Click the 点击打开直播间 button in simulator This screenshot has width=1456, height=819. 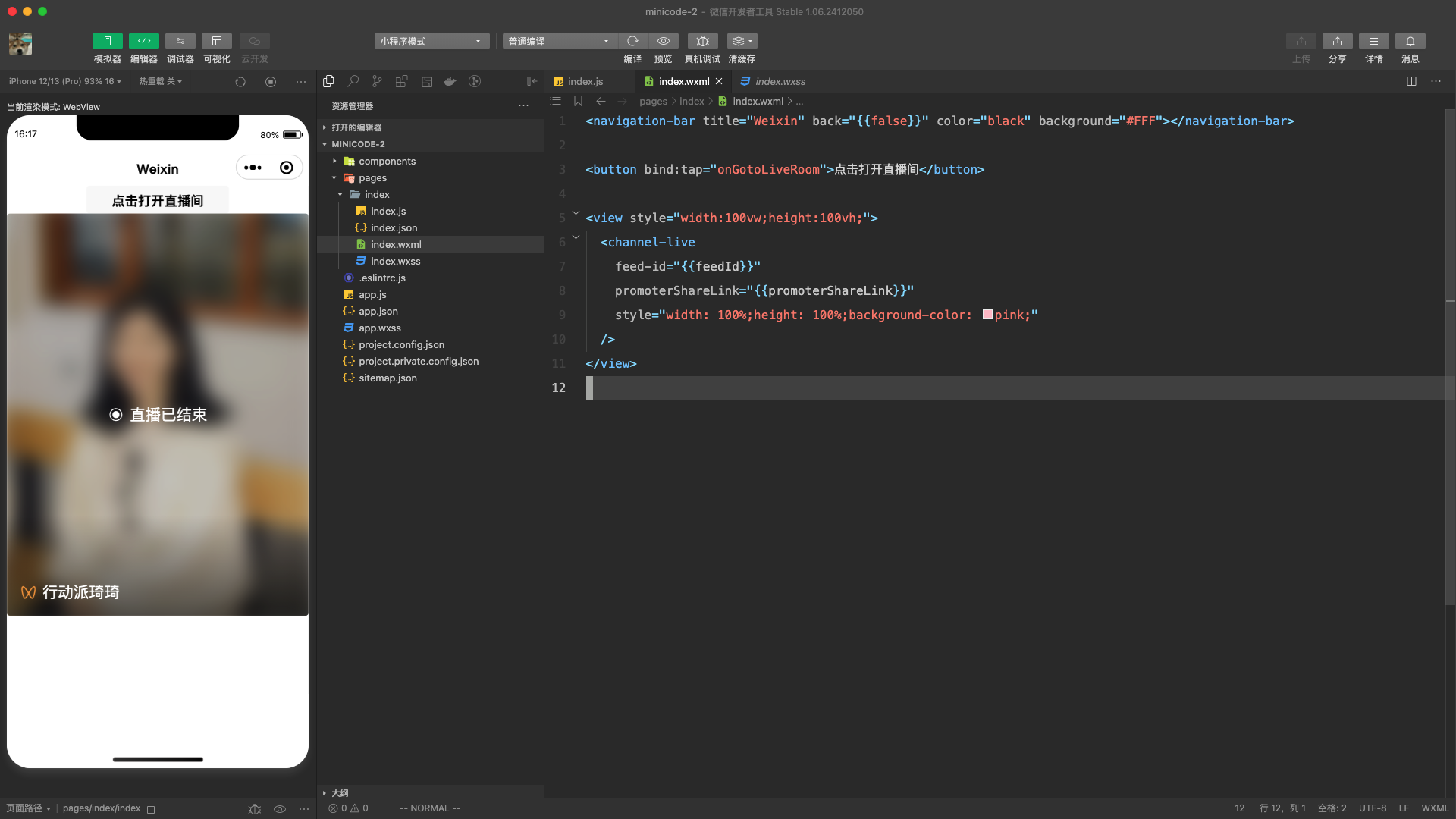[x=158, y=200]
